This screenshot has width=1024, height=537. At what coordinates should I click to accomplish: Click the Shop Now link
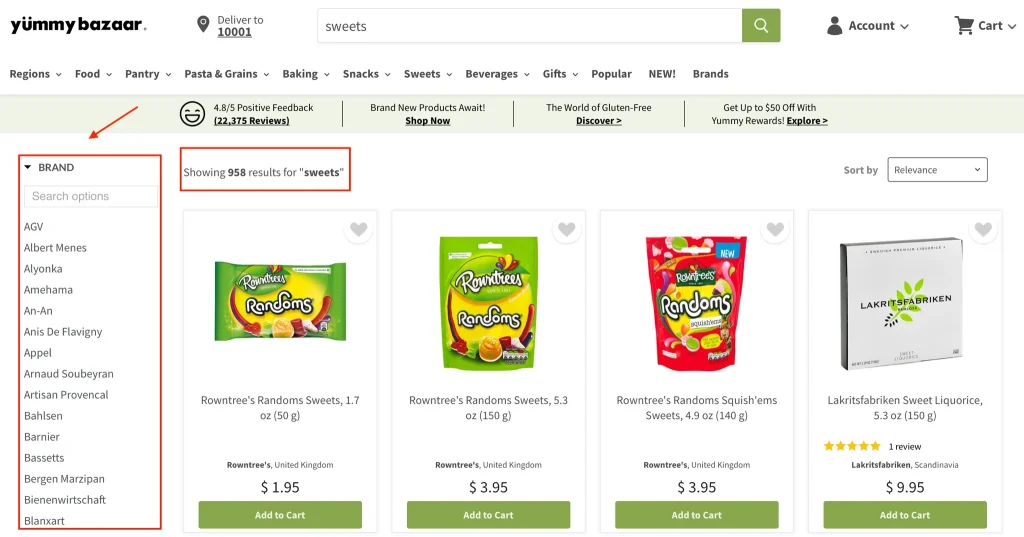(427, 121)
